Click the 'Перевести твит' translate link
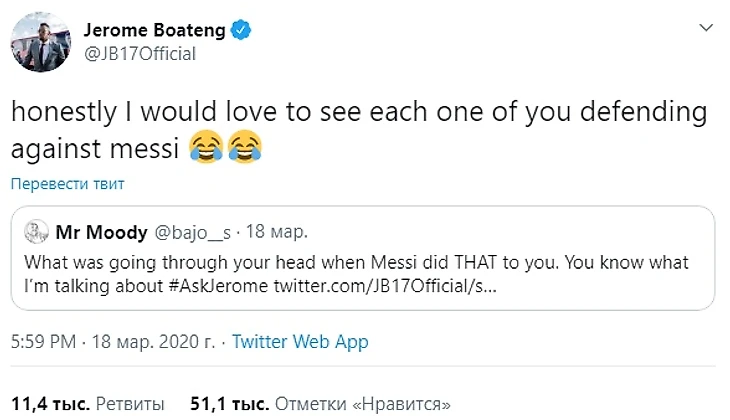This screenshot has width=730, height=420. pyautogui.click(x=68, y=185)
